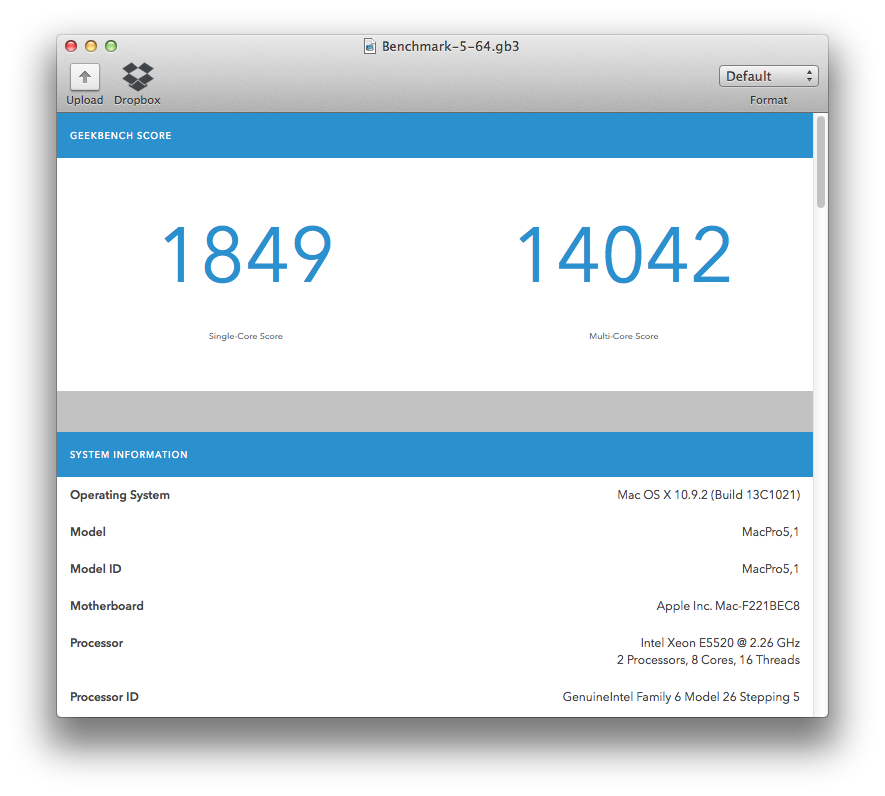Select MacPro5,1 value in Model row

(x=770, y=532)
